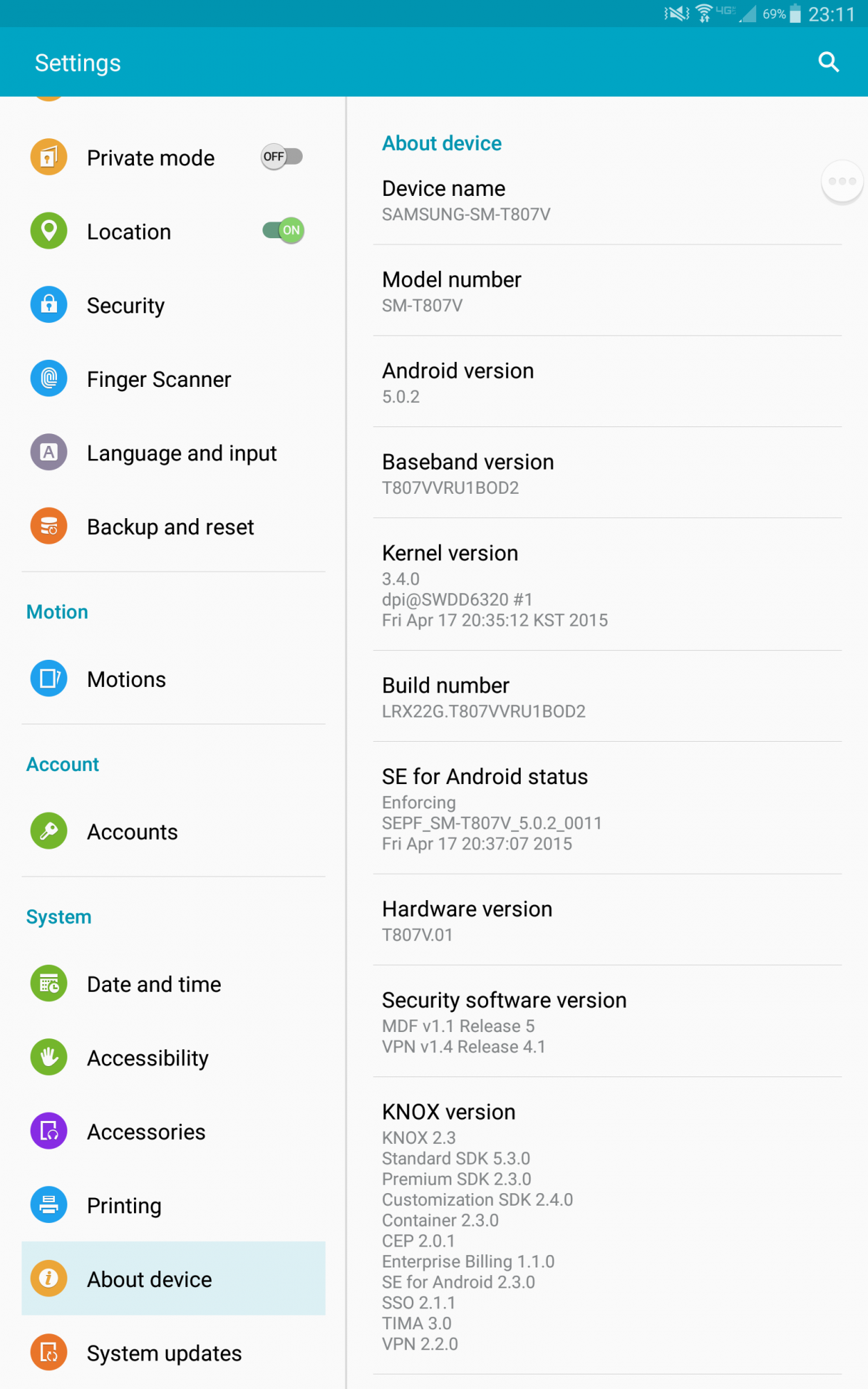Open Date and time settings
This screenshot has height=1389, width=868.
(x=153, y=984)
